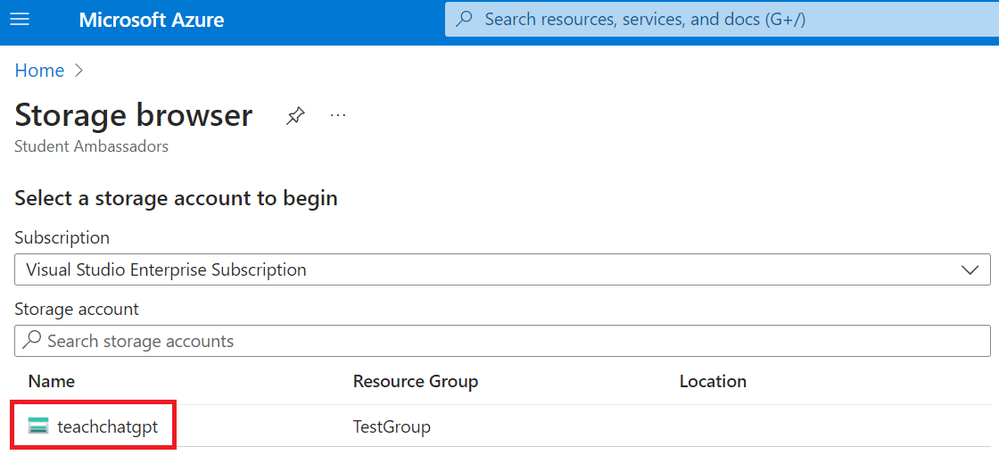This screenshot has height=456, width=999.
Task: Click the magnifier icon in storage accounts search
Action: pos(32,341)
